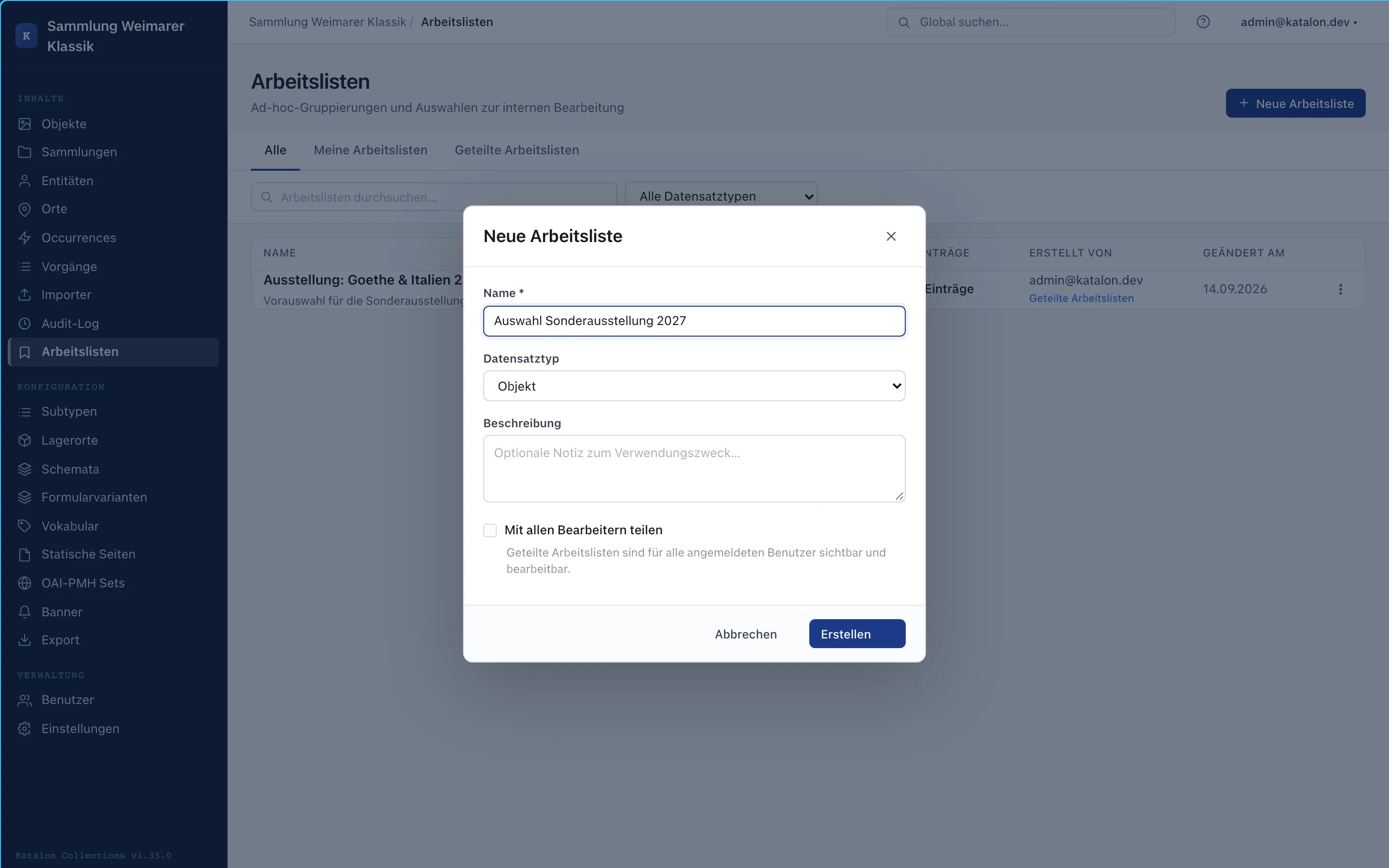Open Einstellungen in the sidebar

pos(113,729)
